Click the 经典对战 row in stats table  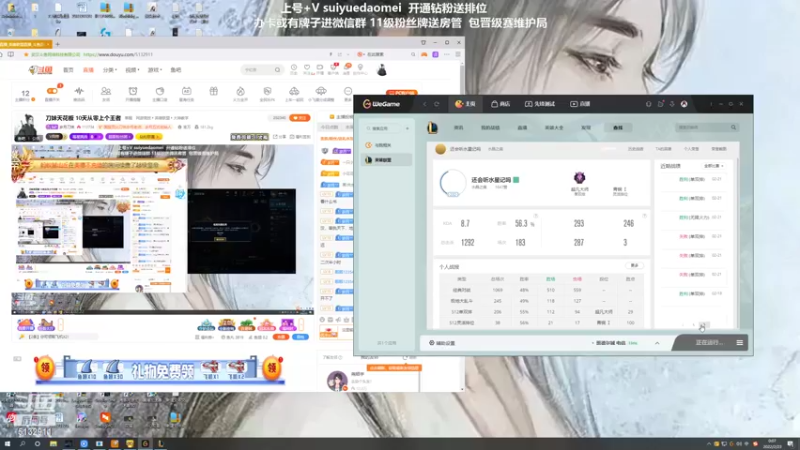541,290
